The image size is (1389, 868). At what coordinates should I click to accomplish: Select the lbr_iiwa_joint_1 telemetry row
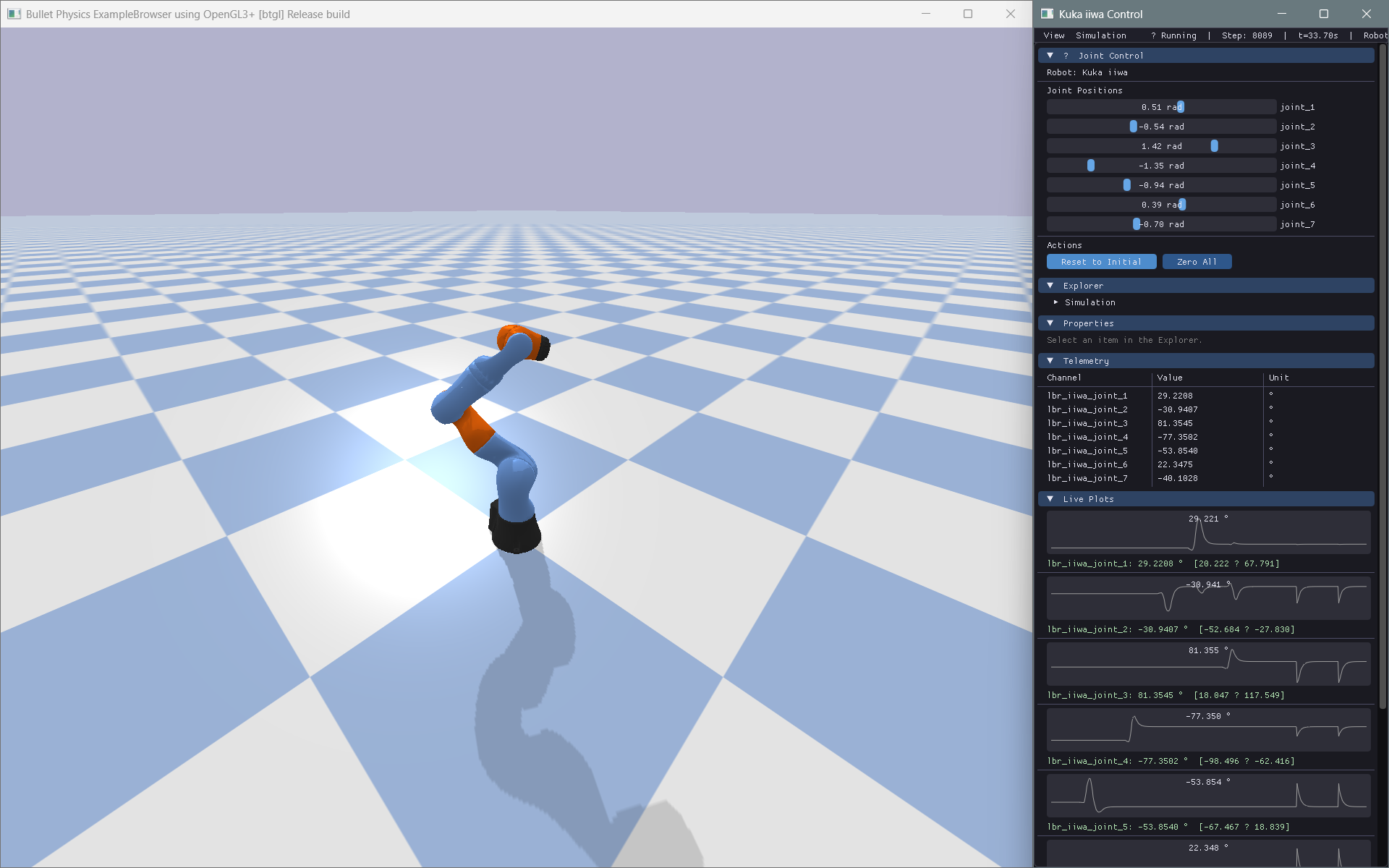pyautogui.click(x=1206, y=396)
